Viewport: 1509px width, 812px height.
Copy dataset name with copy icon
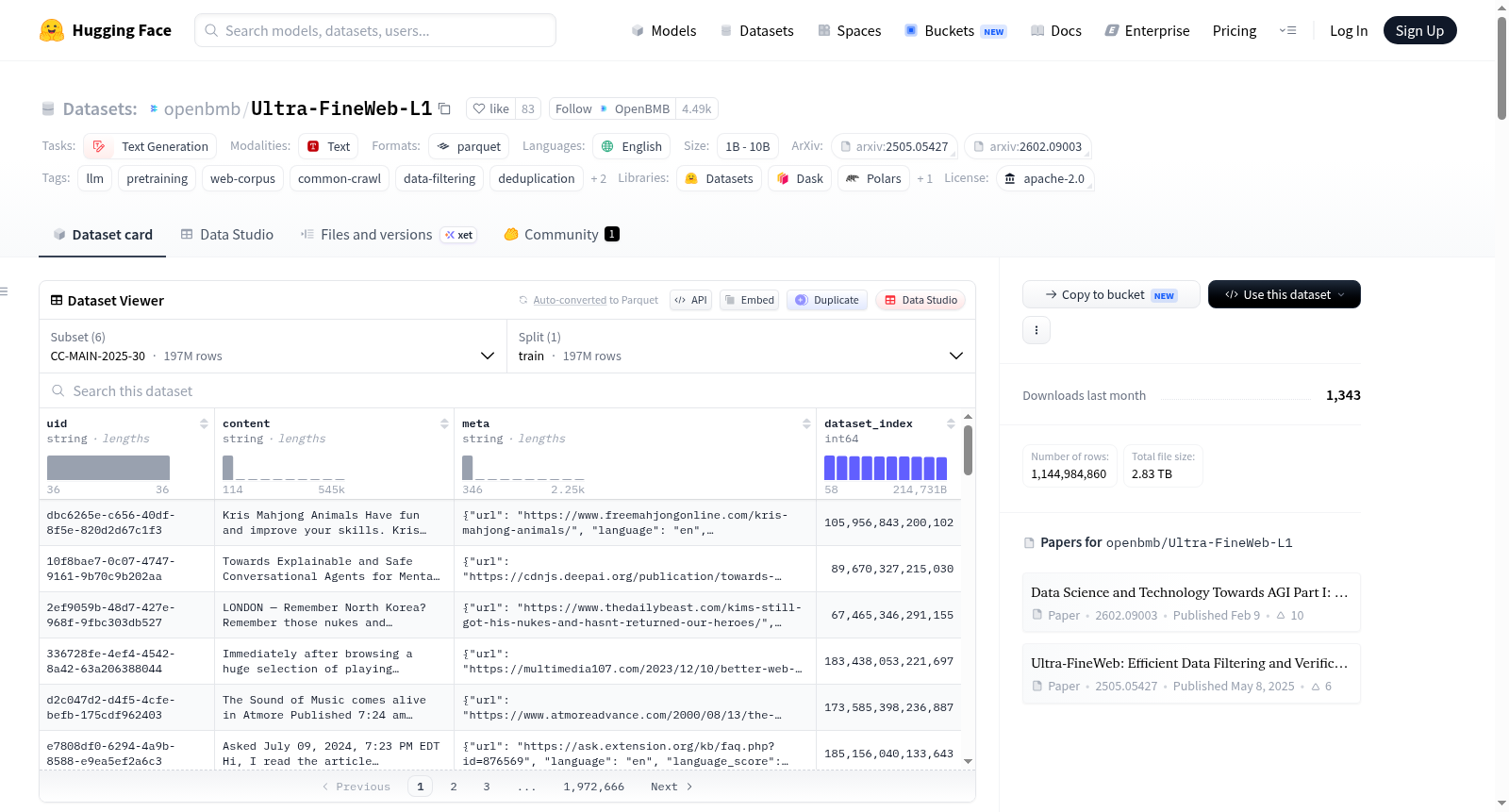tap(444, 108)
